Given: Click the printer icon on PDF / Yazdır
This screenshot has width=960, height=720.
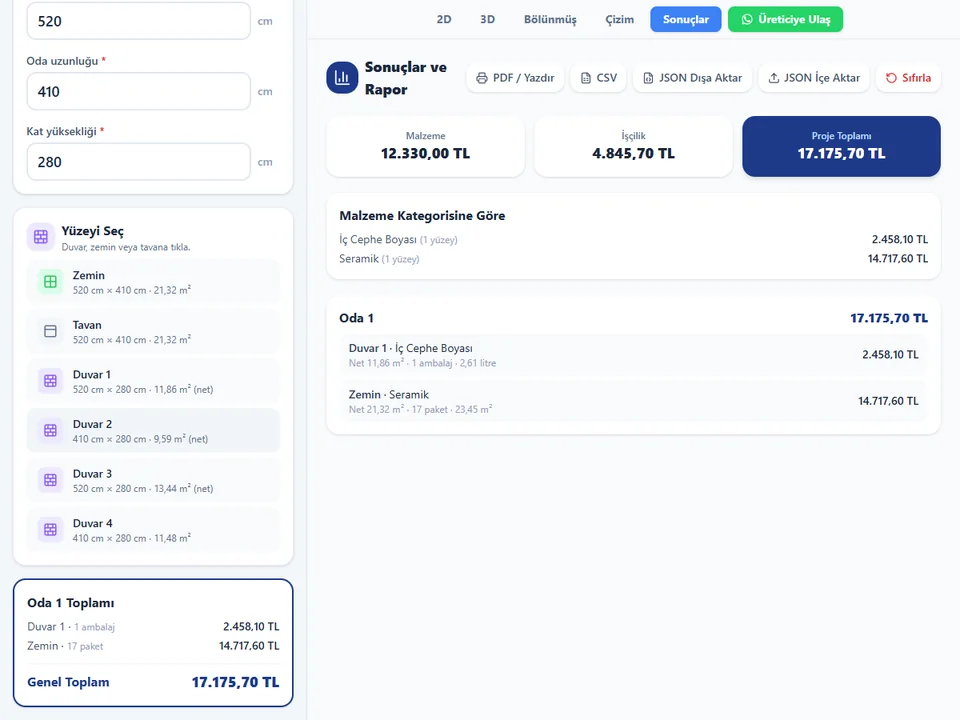Looking at the screenshot, I should 482,78.
